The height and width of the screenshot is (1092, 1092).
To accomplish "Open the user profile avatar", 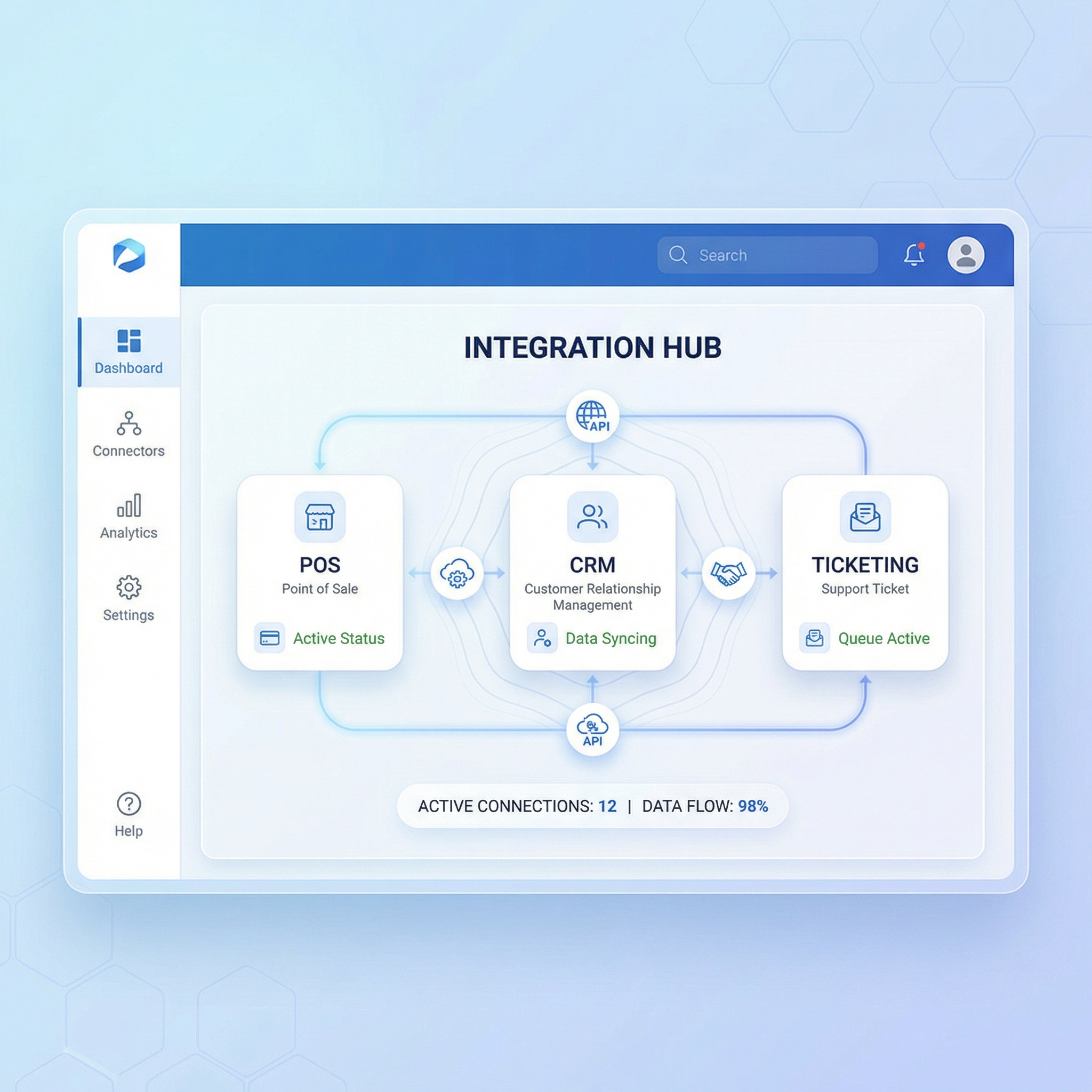I will click(966, 255).
